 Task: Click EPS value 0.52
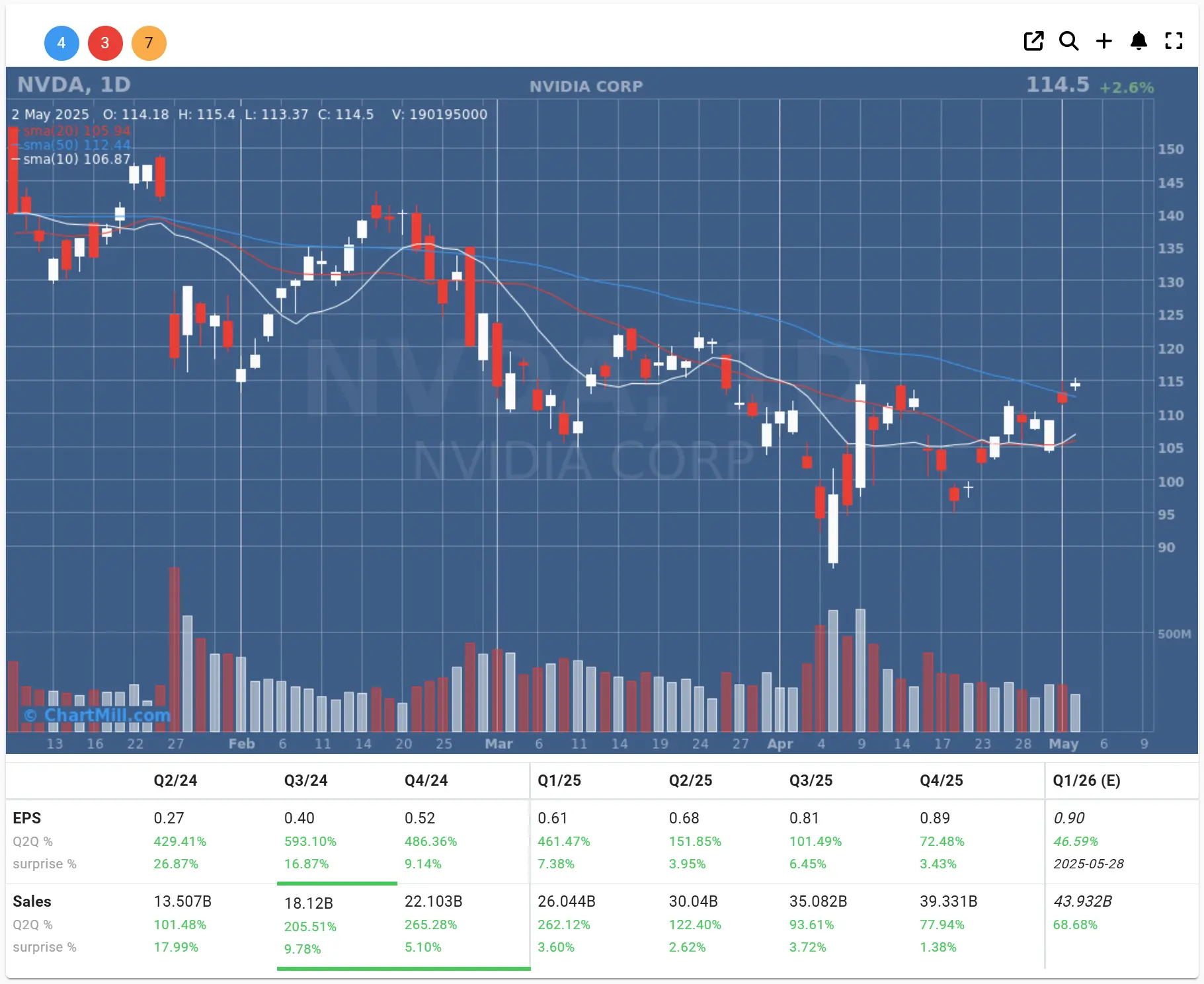(419, 818)
